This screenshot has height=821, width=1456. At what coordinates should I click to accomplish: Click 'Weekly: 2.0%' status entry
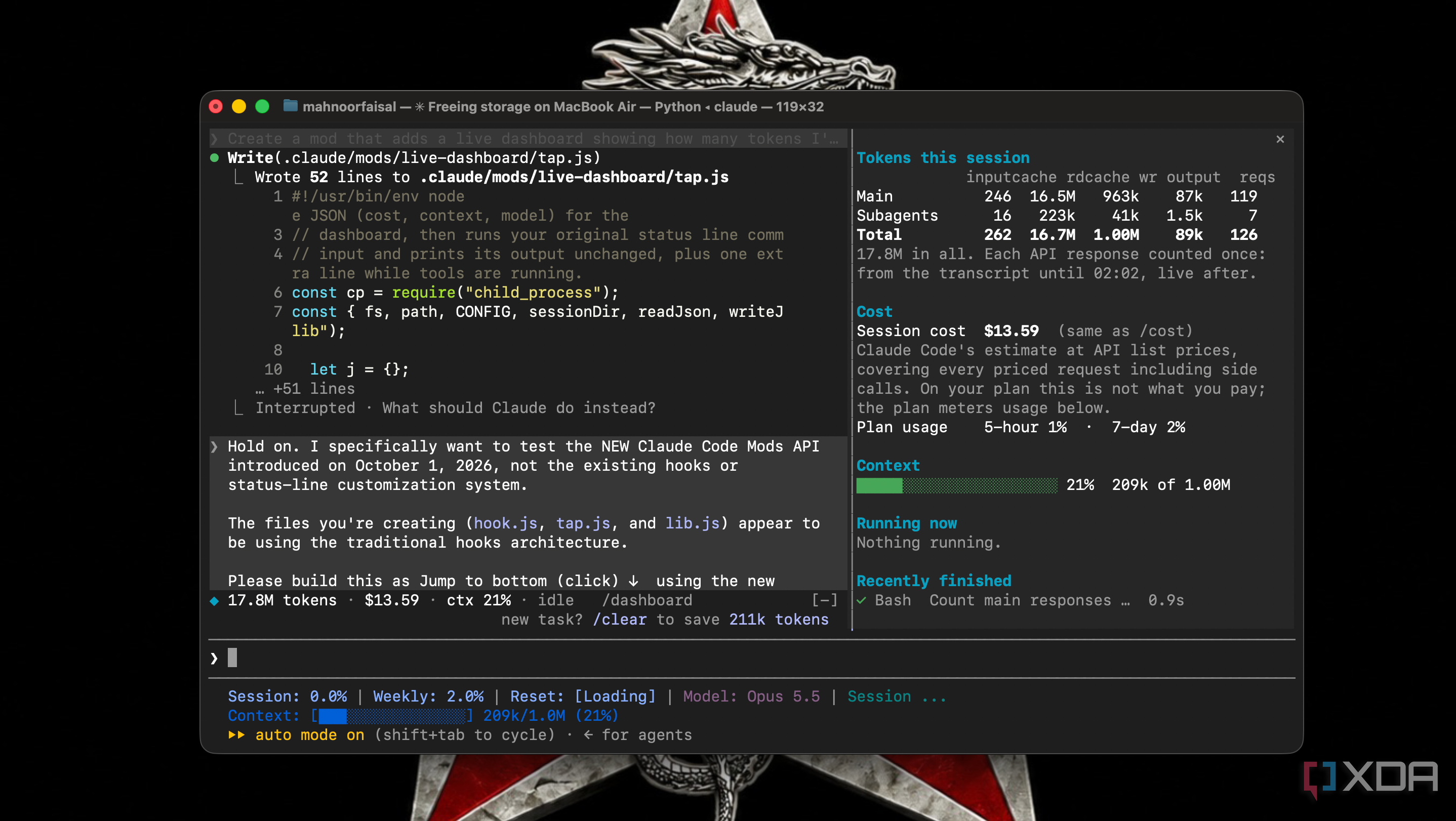(x=428, y=696)
